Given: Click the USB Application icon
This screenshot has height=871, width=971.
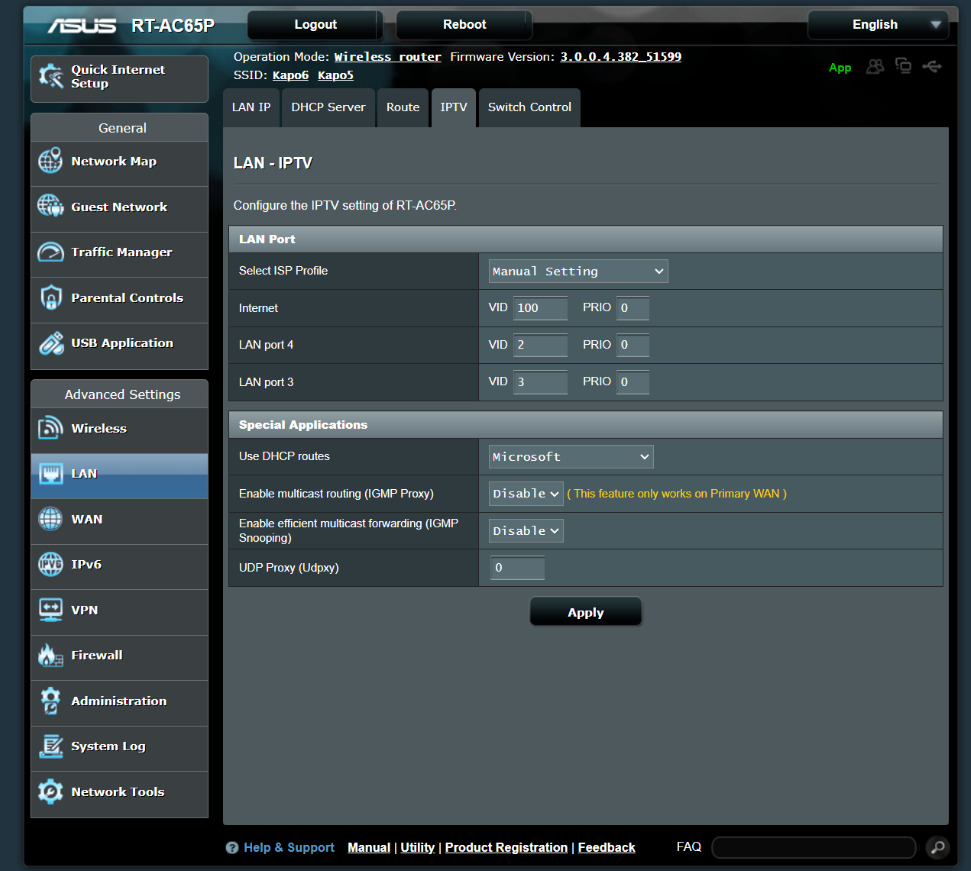Looking at the screenshot, I should tap(50, 344).
